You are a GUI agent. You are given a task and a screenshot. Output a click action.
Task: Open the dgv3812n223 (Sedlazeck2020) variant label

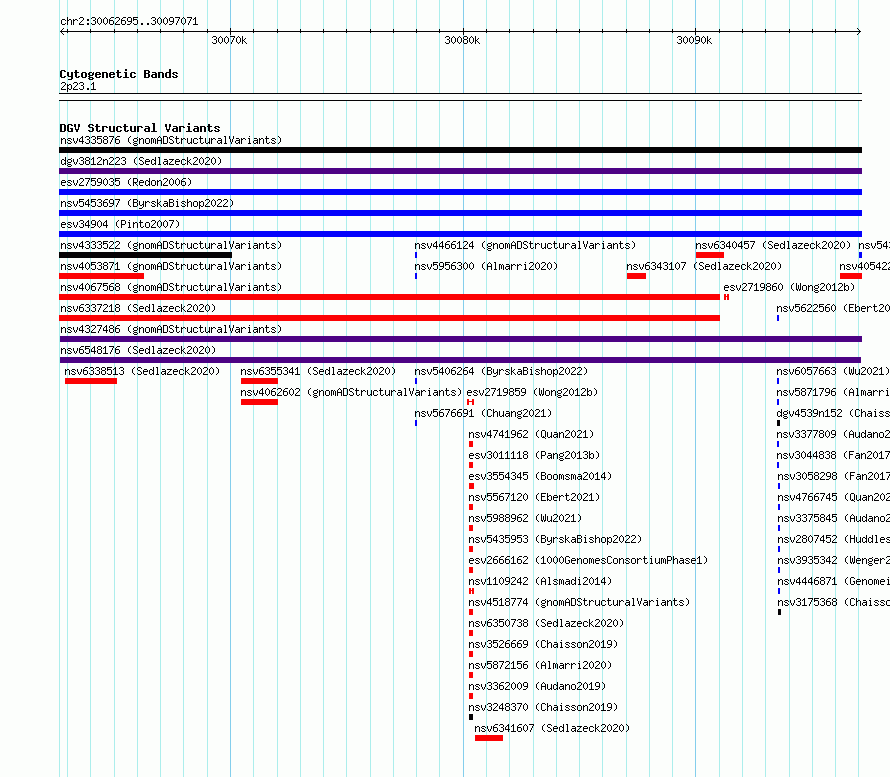coord(141,161)
